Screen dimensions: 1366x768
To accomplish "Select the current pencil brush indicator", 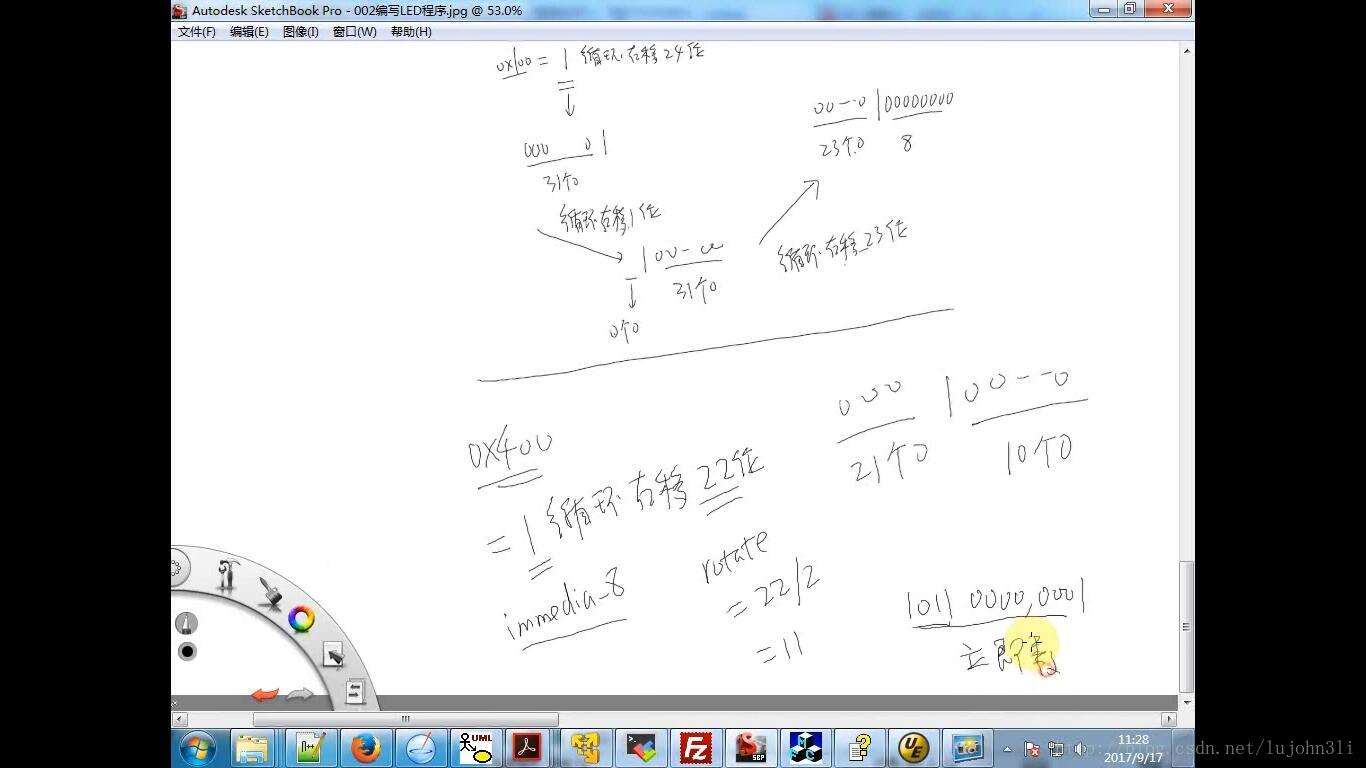I will coord(186,623).
